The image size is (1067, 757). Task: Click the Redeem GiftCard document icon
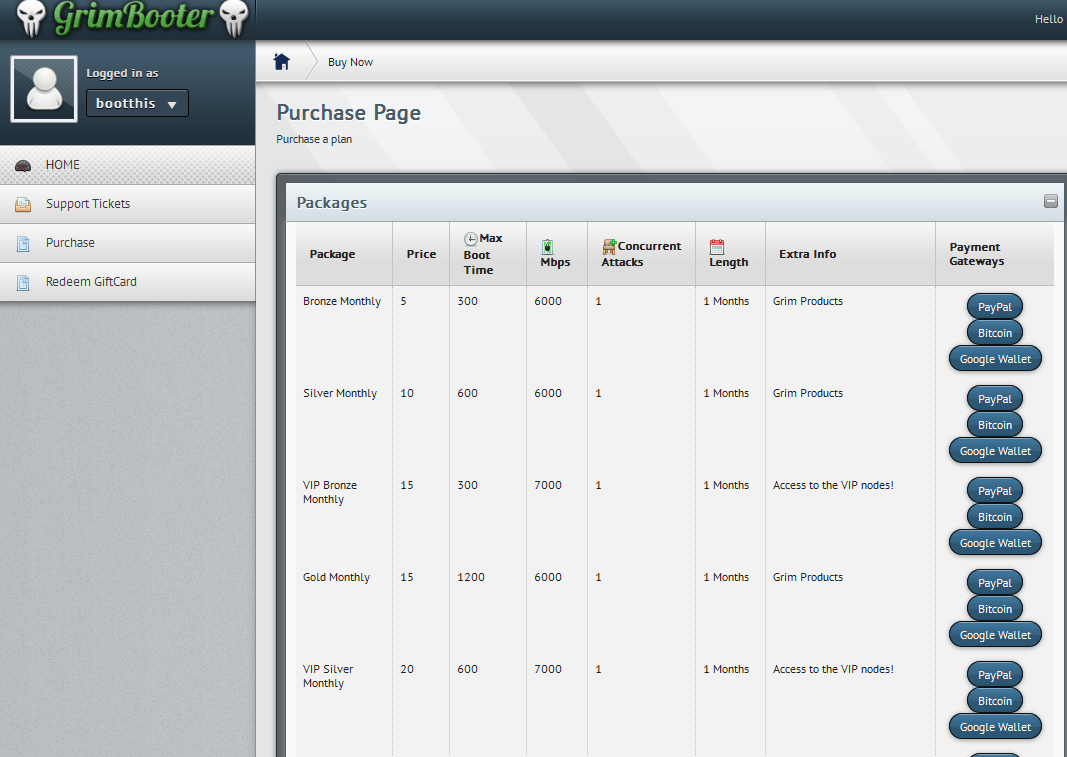(23, 283)
